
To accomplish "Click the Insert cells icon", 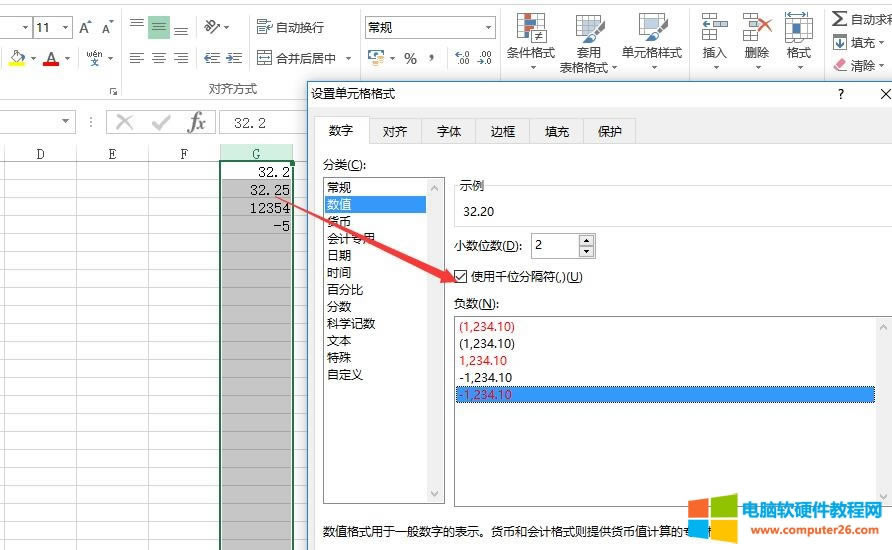I will [714, 28].
